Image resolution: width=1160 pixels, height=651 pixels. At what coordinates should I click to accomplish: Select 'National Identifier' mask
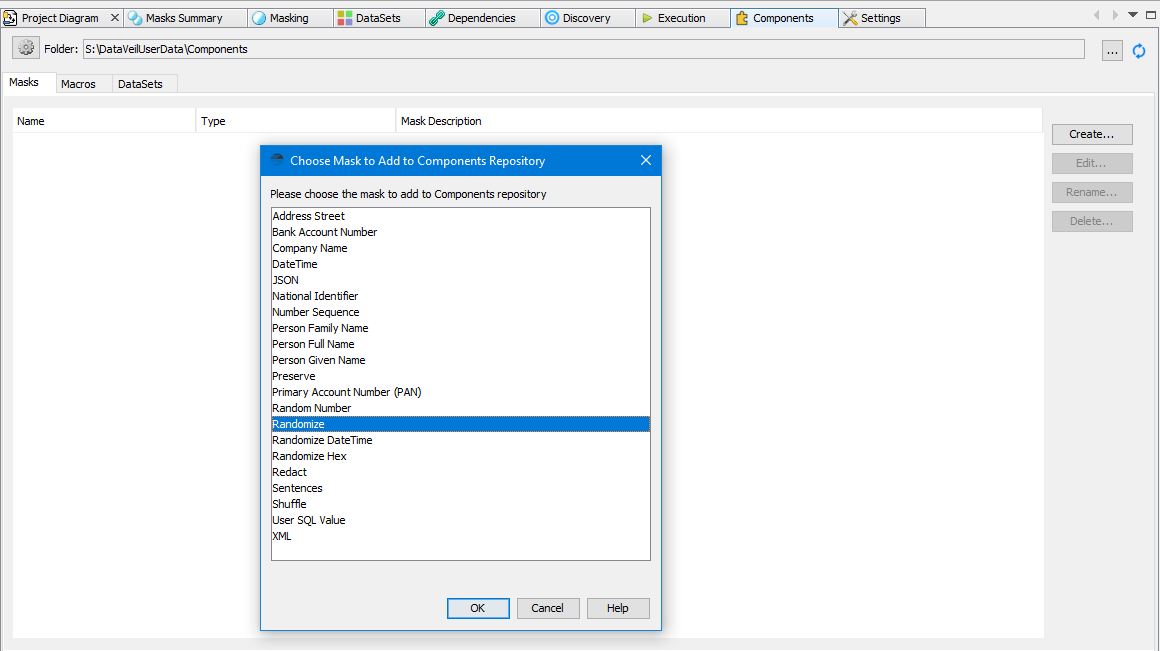pyautogui.click(x=461, y=296)
